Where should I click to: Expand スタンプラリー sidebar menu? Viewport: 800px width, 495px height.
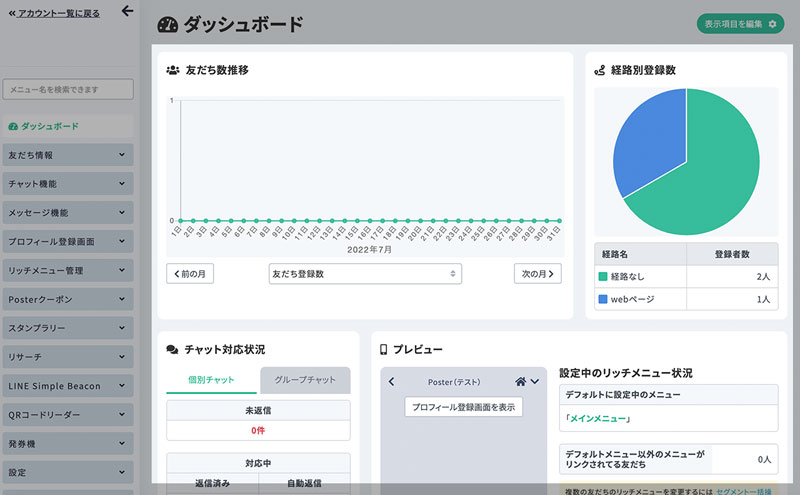[68, 328]
